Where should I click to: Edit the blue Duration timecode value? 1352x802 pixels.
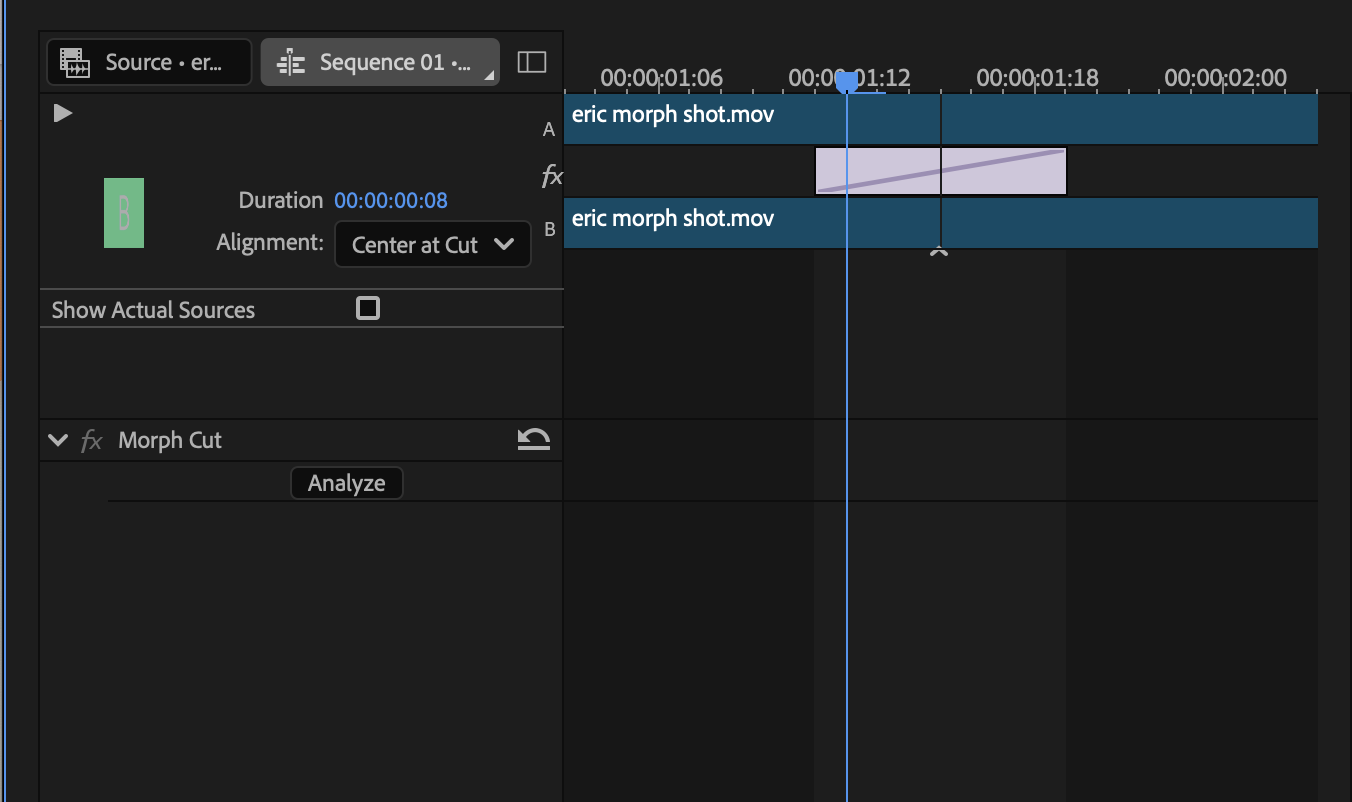390,200
